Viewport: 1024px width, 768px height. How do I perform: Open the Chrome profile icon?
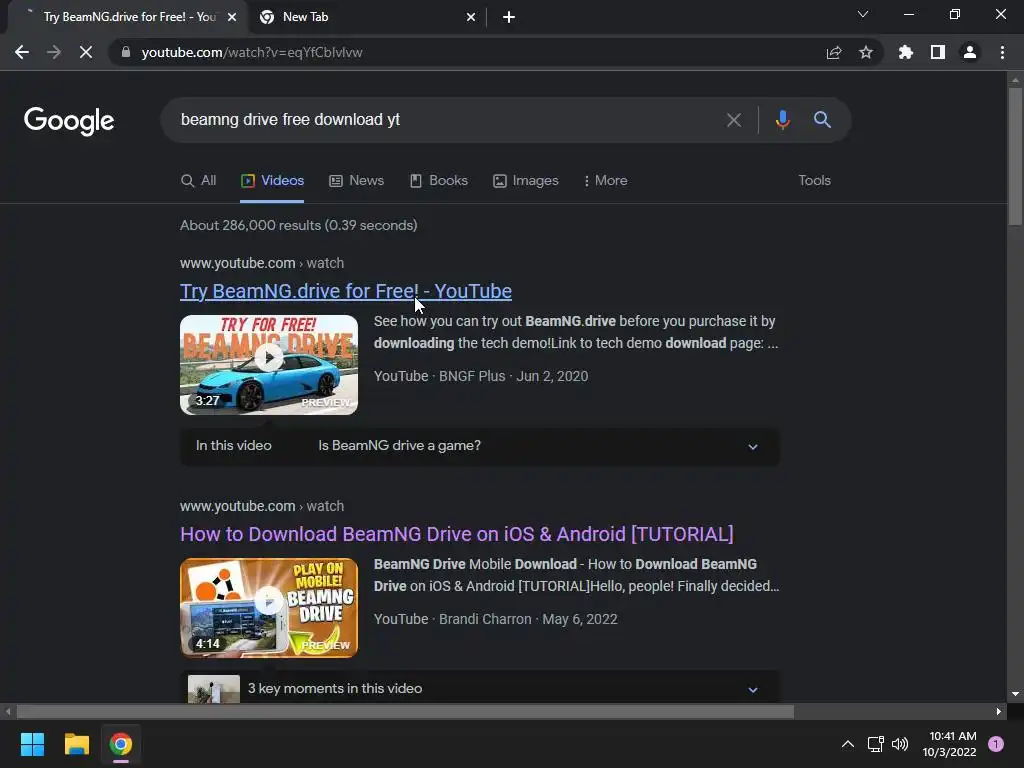pos(970,52)
